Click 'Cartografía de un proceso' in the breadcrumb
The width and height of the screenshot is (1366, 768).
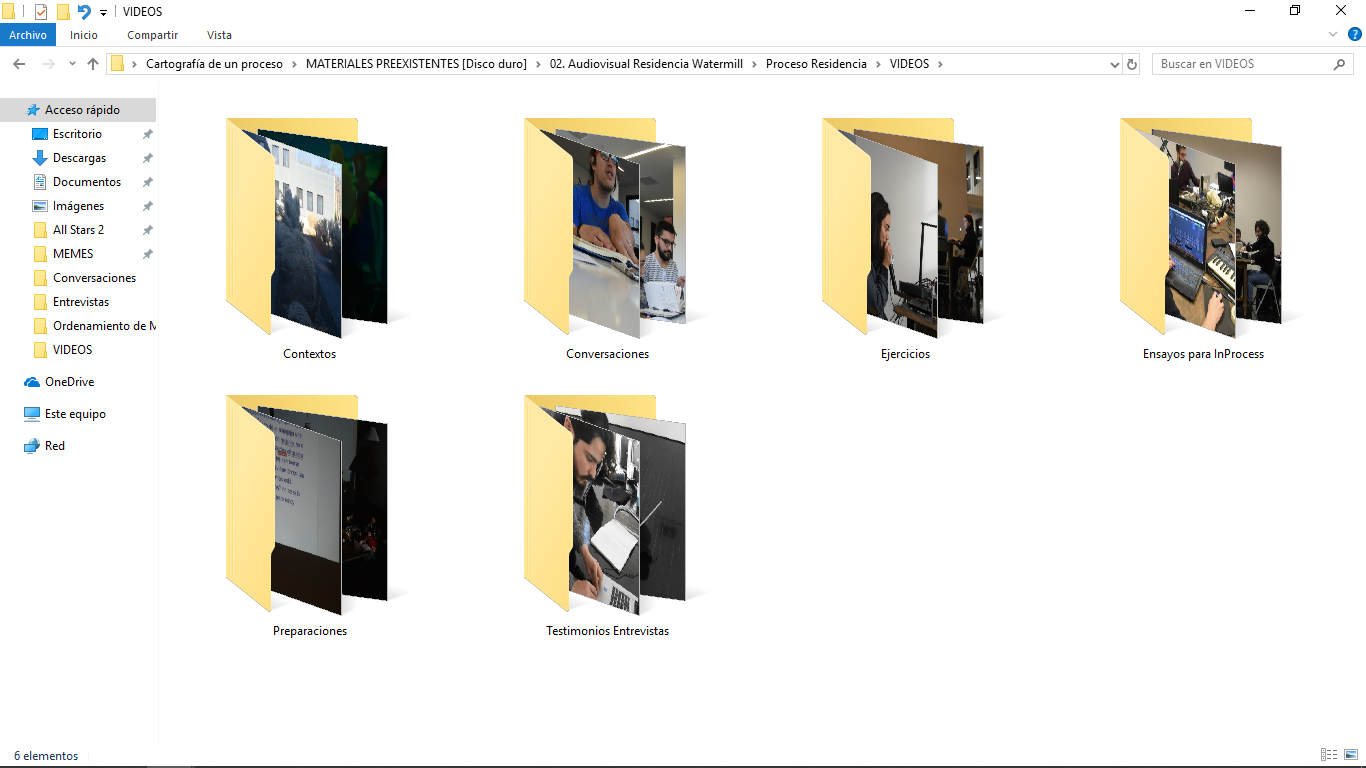click(214, 64)
